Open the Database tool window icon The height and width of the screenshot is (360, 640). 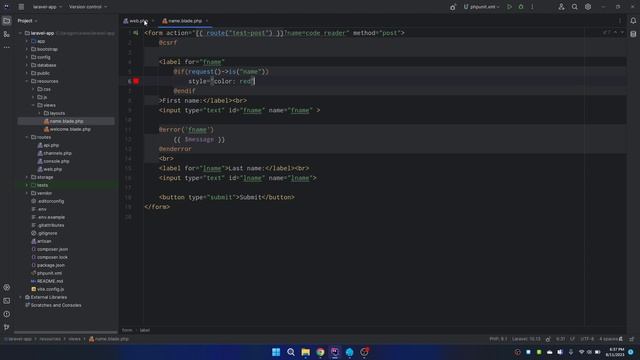[x=633, y=34]
